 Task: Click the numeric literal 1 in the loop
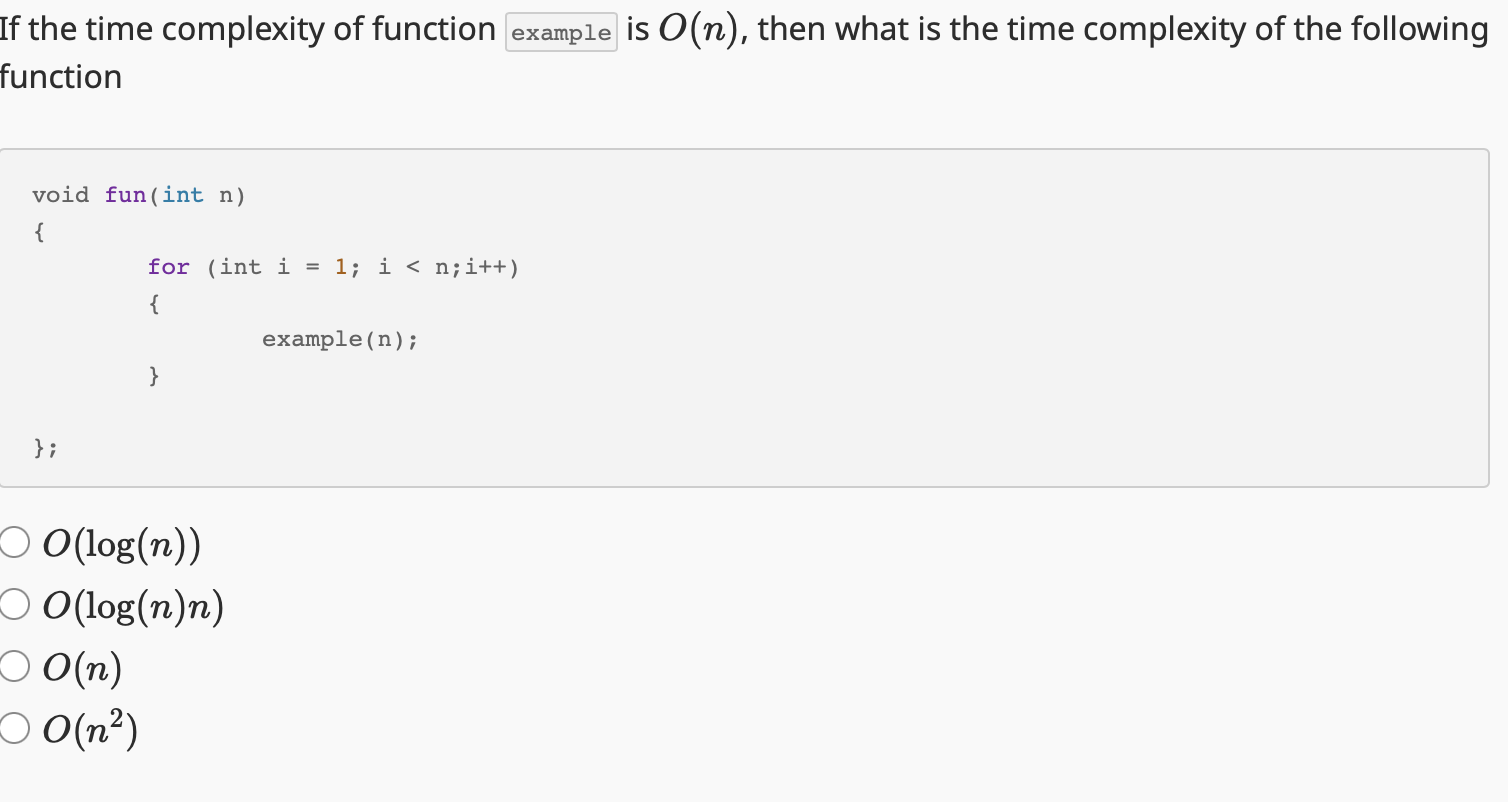340,267
